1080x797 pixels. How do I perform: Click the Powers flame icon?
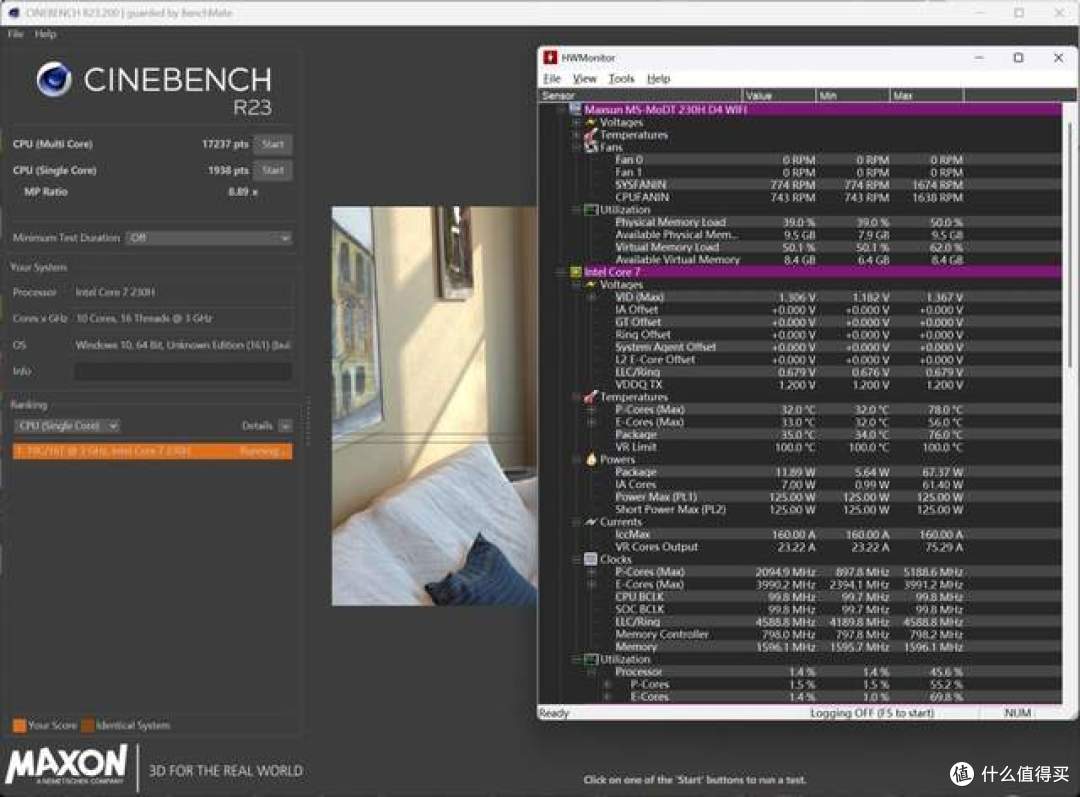coord(591,459)
